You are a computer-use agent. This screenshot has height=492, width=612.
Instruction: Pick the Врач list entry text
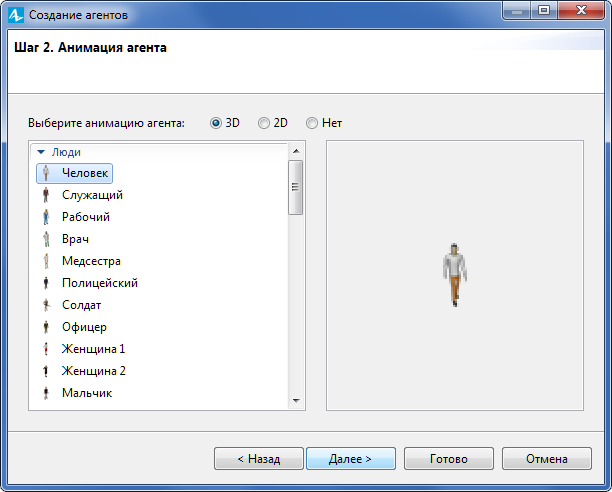[x=75, y=239]
